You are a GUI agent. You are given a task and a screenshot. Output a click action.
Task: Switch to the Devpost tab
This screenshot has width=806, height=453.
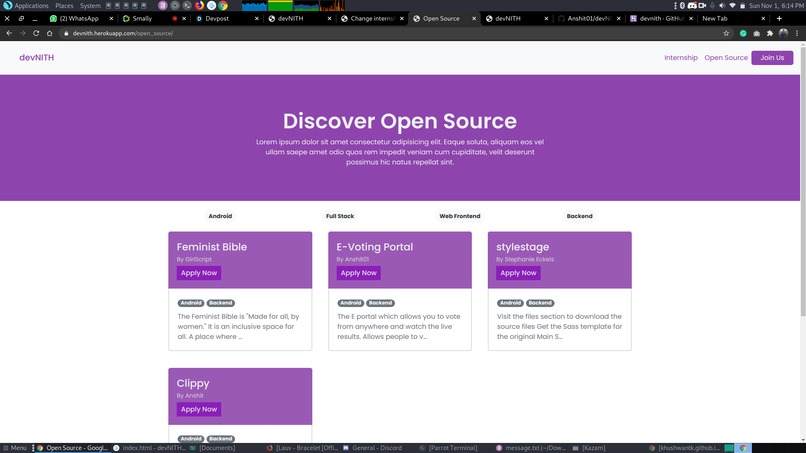pos(226,18)
